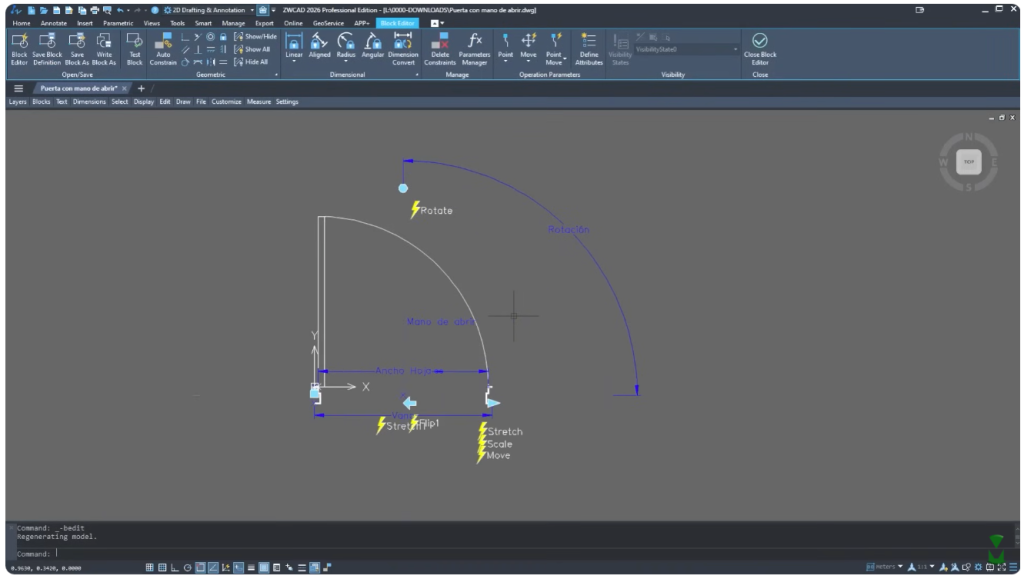Open Dimension Convert tool
1024x579 pixels.
pos(403,49)
